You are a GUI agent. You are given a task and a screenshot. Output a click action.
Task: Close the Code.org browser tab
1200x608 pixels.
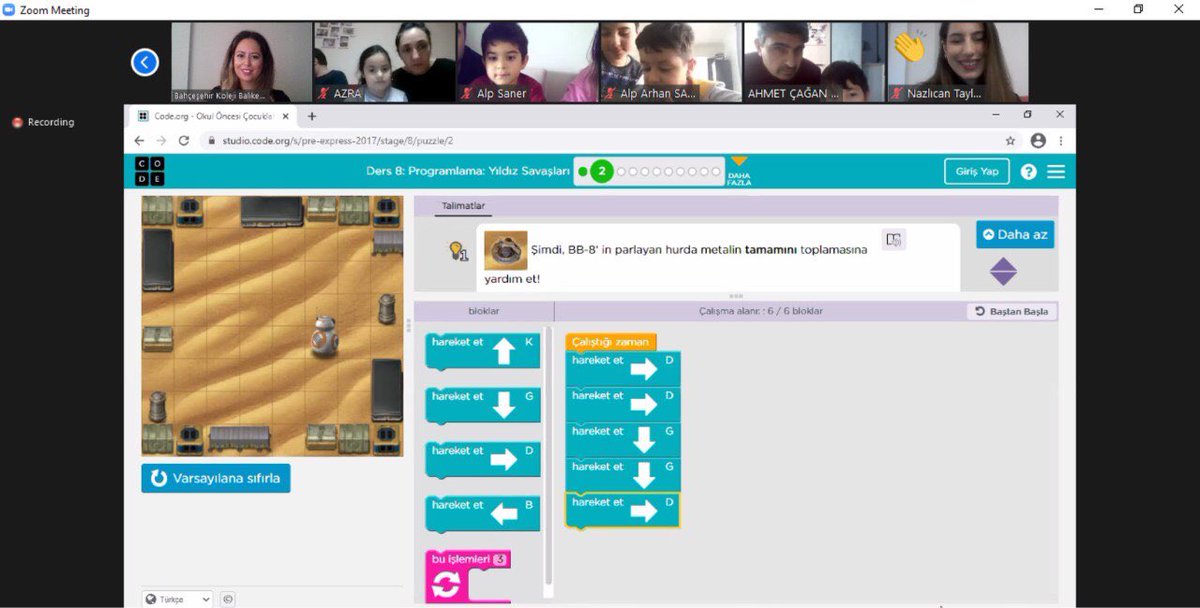click(x=286, y=116)
